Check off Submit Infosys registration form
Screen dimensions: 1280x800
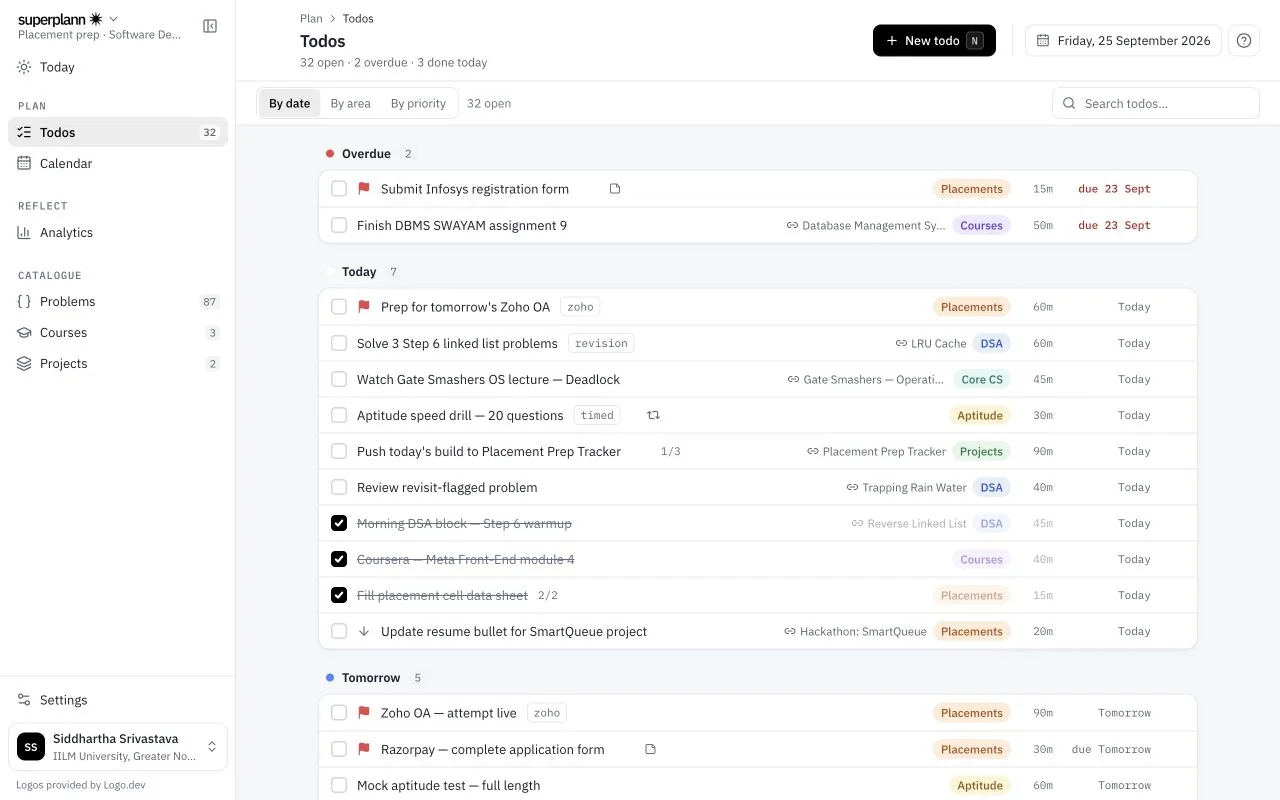339,189
